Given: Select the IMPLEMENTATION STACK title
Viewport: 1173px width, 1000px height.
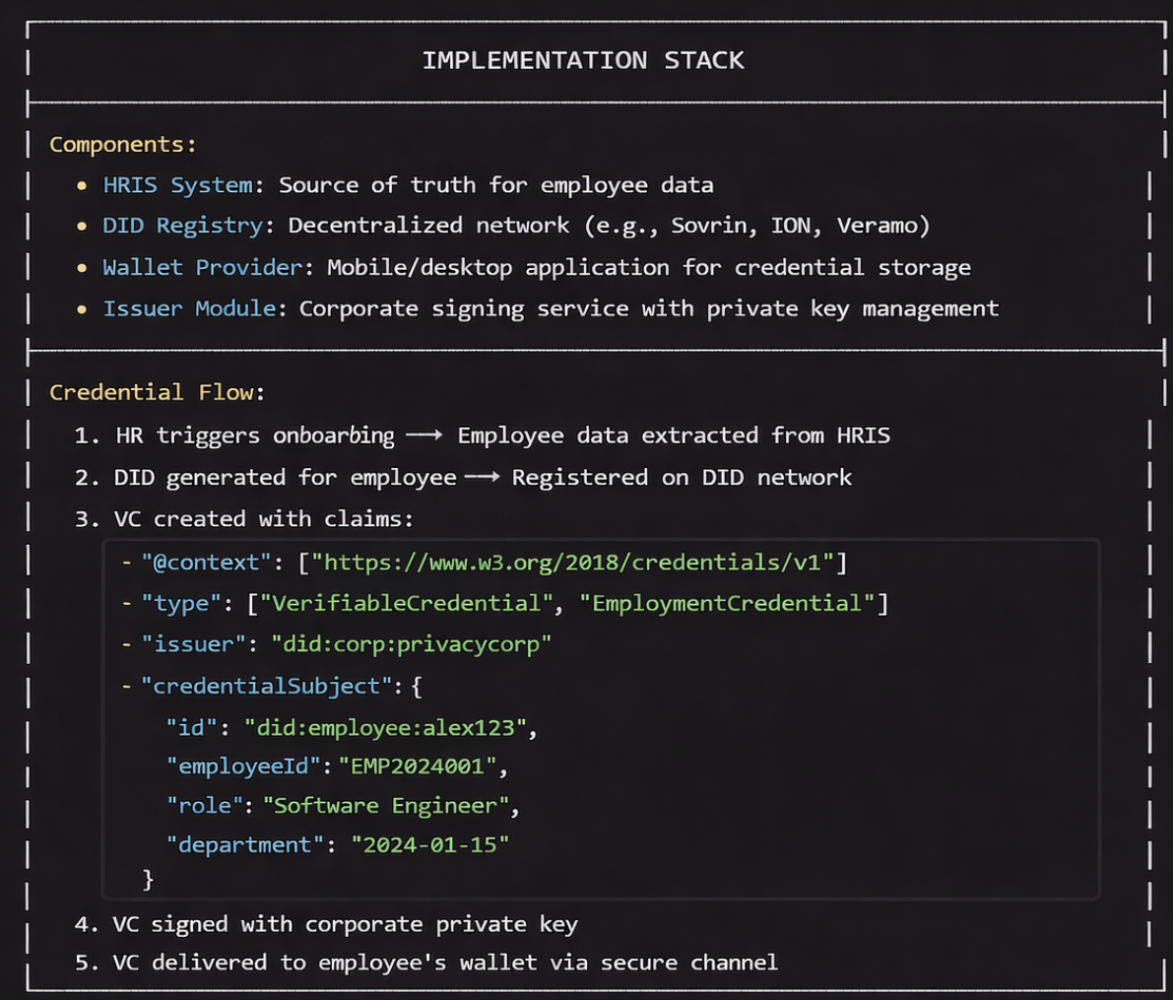Looking at the screenshot, I should tap(585, 60).
